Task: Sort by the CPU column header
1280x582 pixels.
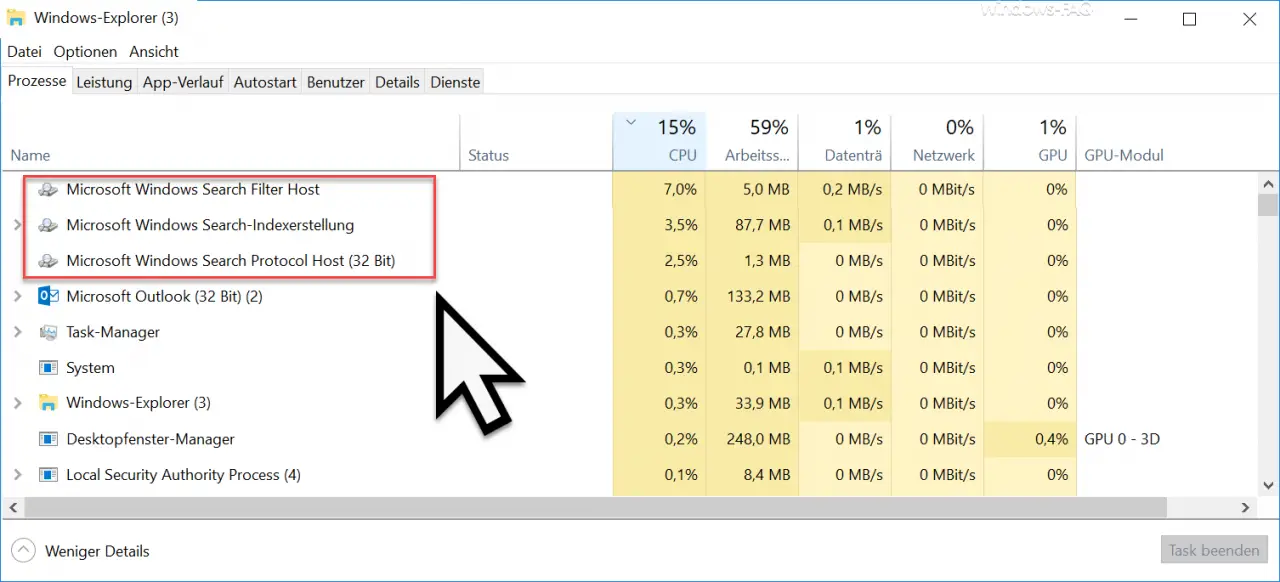Action: point(659,141)
